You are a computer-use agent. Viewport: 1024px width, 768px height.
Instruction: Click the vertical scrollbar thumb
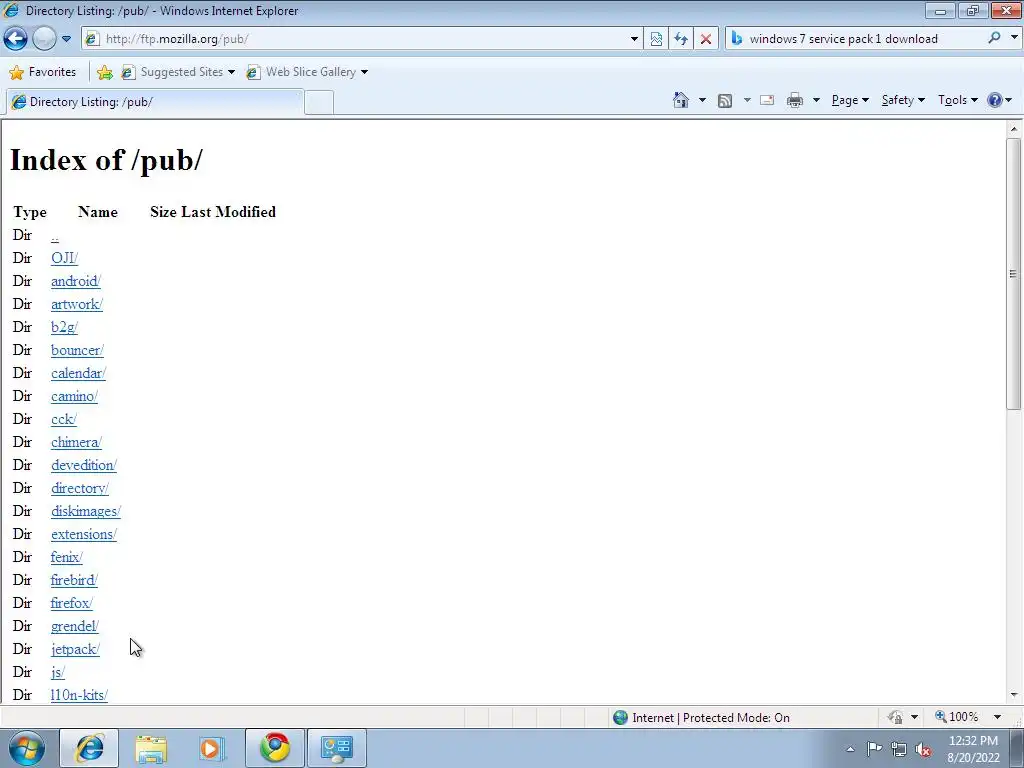pos(1013,274)
